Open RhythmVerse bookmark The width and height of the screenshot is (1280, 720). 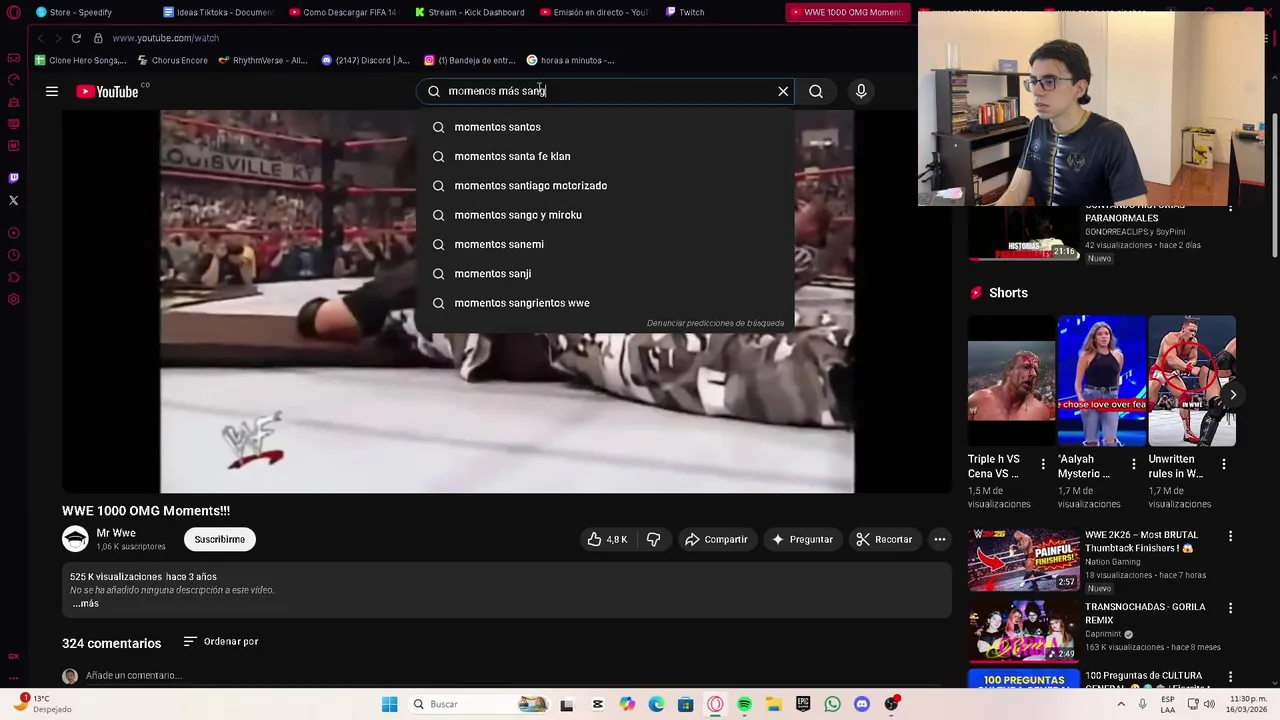click(x=263, y=60)
